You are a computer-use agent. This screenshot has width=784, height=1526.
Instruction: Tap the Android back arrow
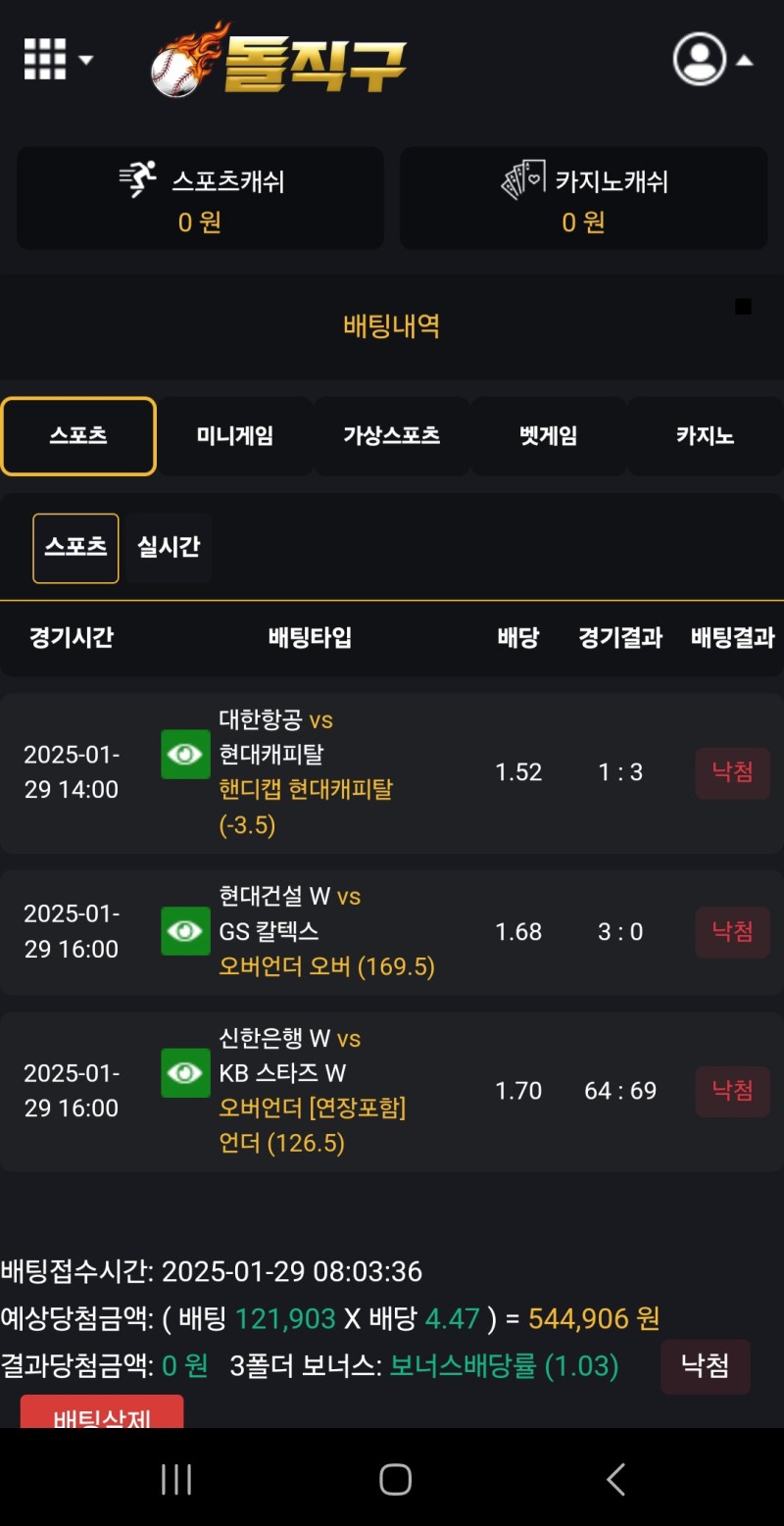pyautogui.click(x=615, y=1479)
